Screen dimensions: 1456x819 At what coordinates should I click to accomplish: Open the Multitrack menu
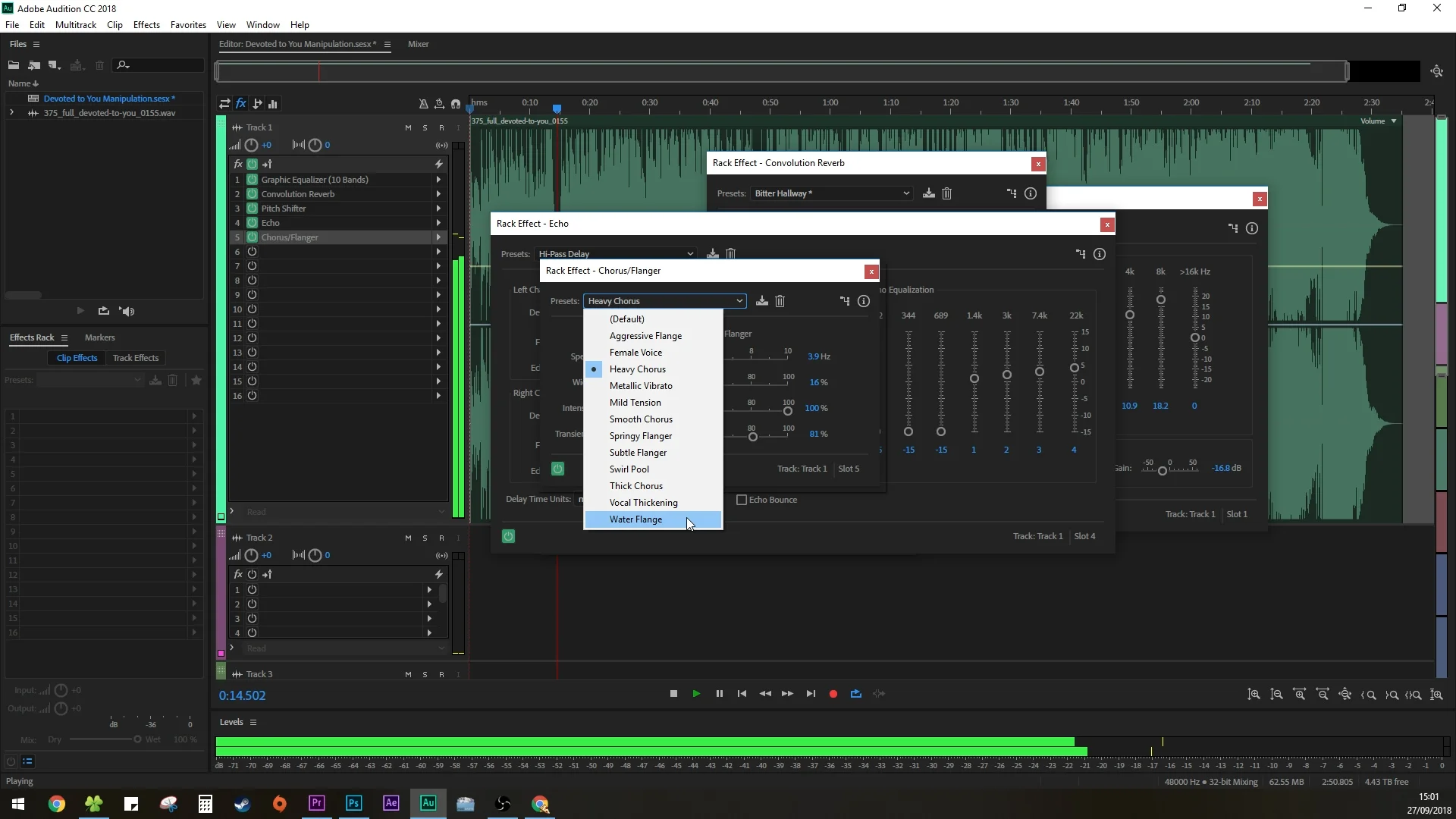[x=76, y=24]
